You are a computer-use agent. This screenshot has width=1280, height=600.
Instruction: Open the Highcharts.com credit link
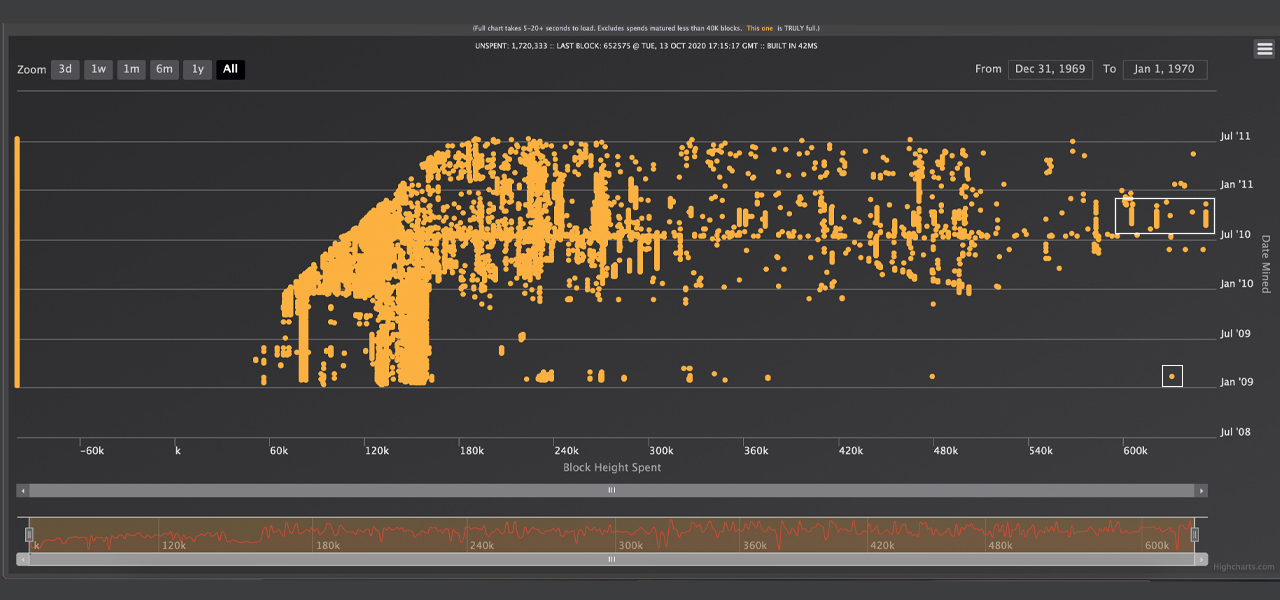[x=1244, y=567]
